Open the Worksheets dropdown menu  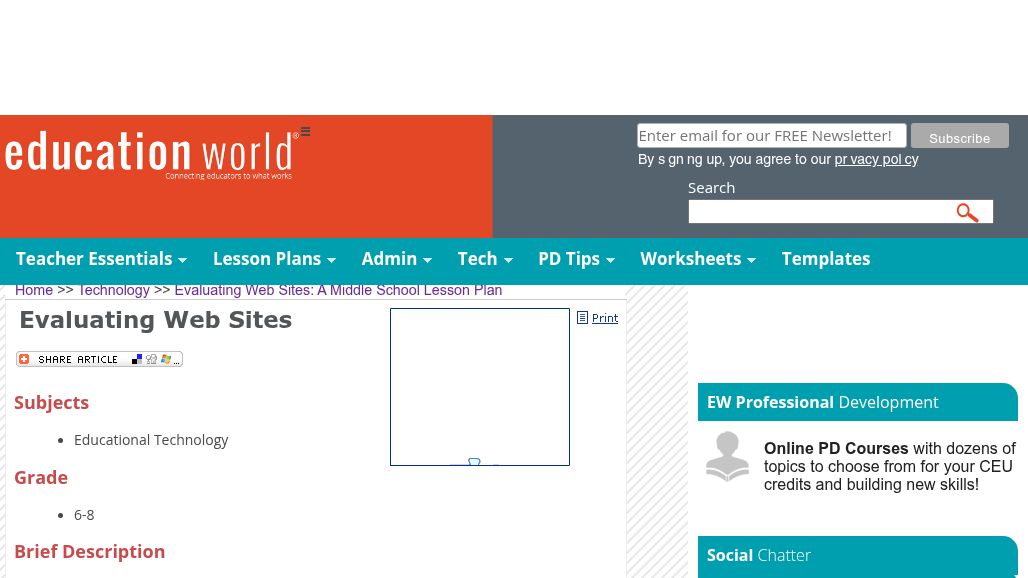click(x=697, y=259)
